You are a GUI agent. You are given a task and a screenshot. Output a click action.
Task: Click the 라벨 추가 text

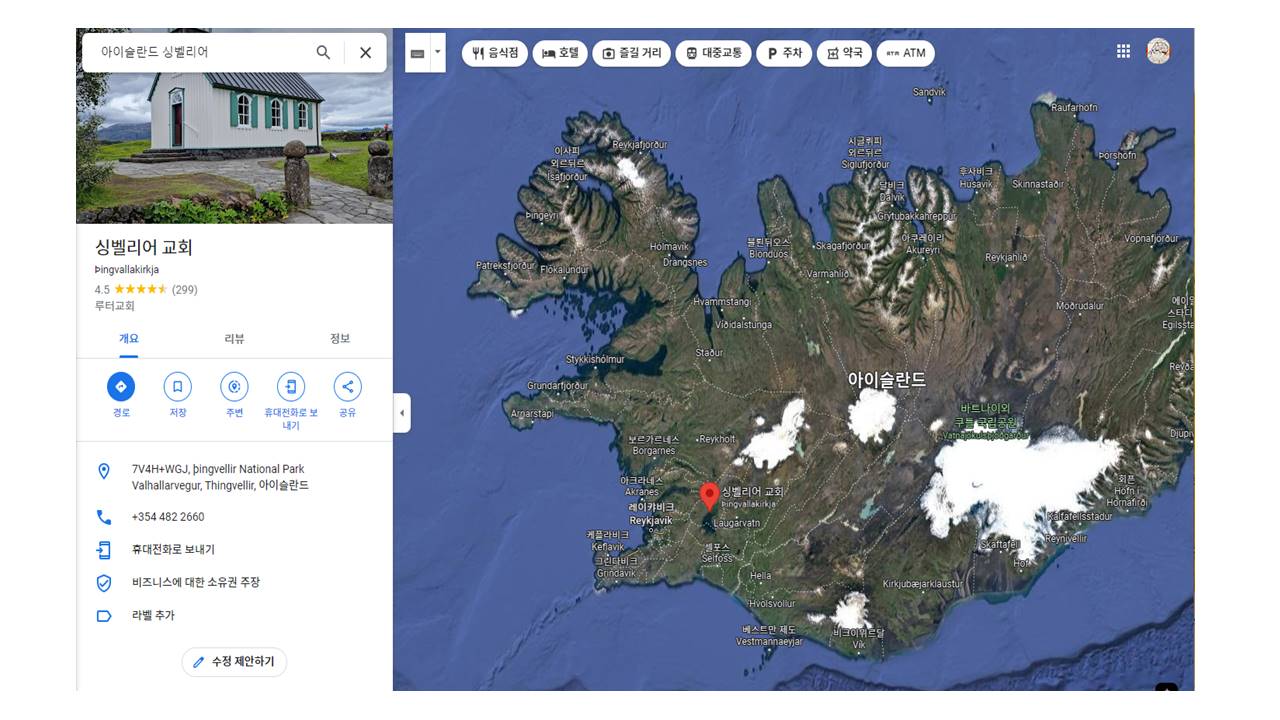pyautogui.click(x=153, y=615)
